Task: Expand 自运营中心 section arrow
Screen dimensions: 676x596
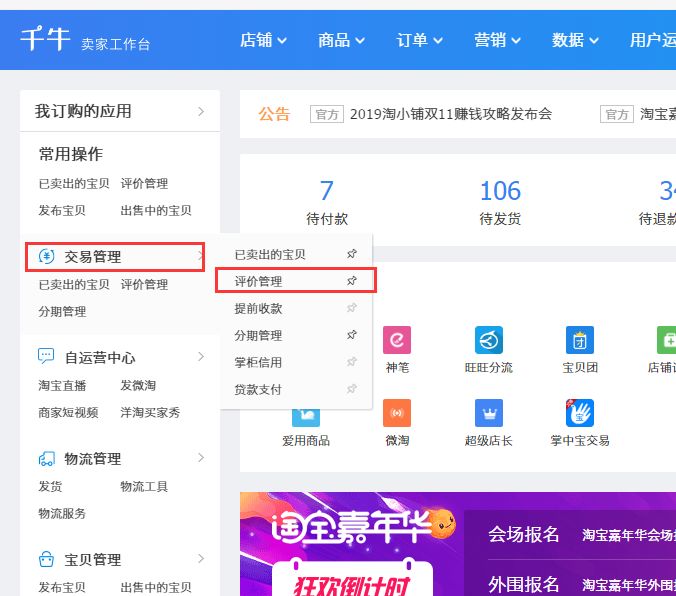Action: [201, 357]
